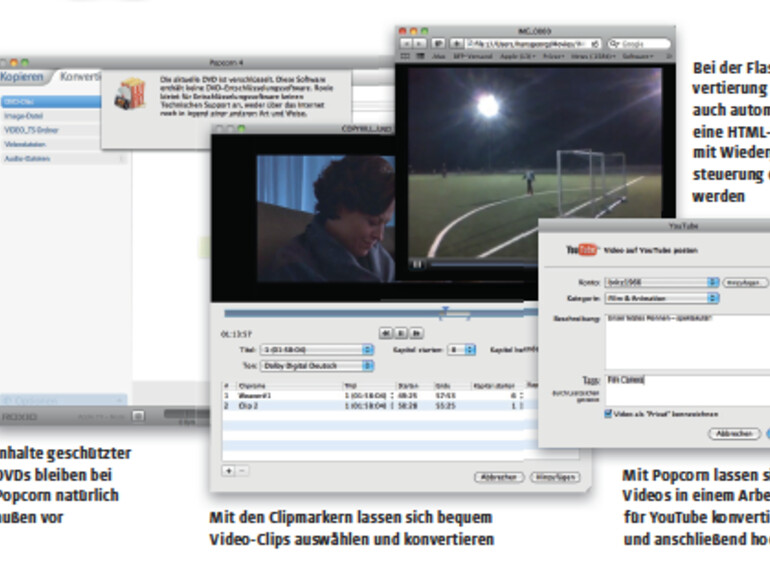
Task: Click the video preview of the woman
Action: pos(326,219)
